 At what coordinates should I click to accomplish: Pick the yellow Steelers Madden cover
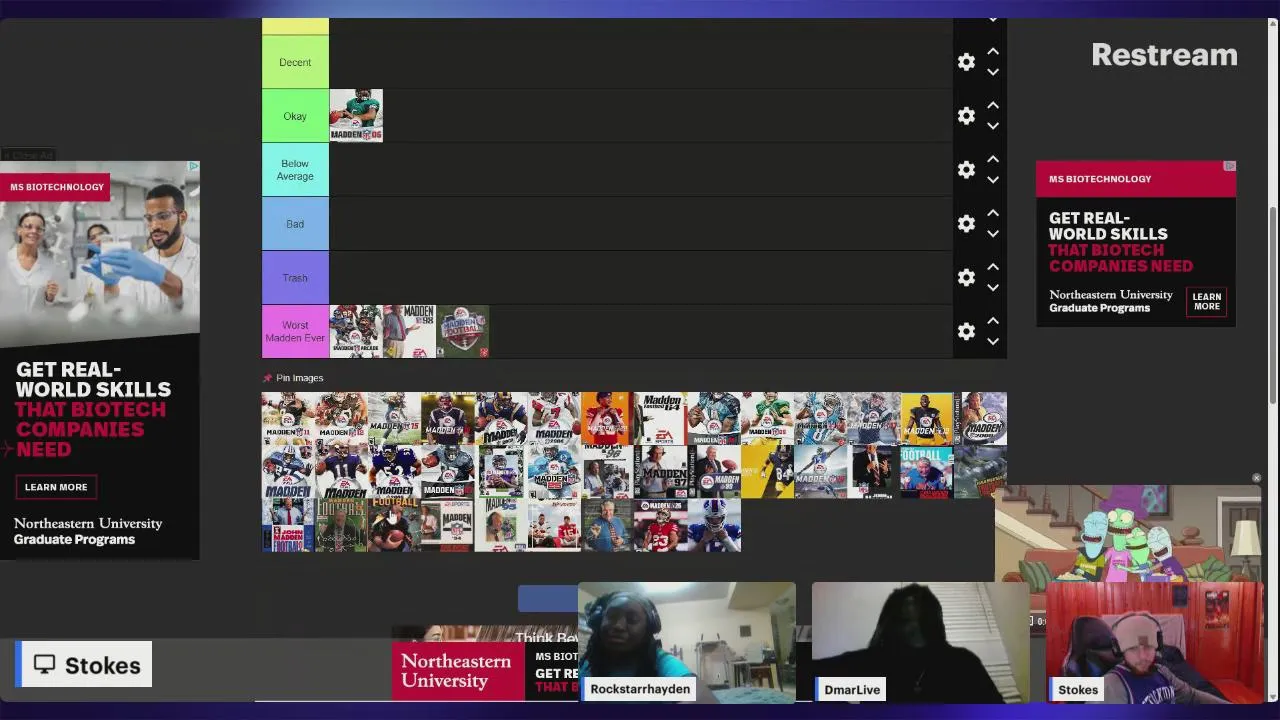pos(926,418)
